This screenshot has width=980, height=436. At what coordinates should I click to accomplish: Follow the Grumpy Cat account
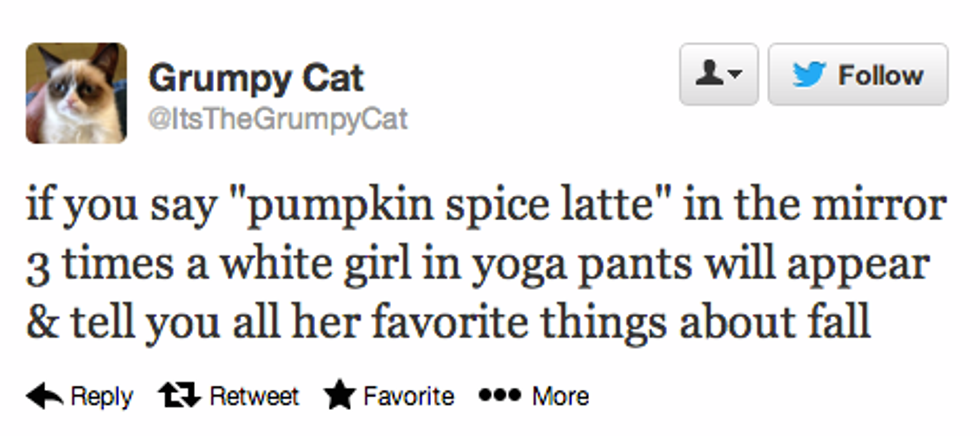click(x=857, y=75)
